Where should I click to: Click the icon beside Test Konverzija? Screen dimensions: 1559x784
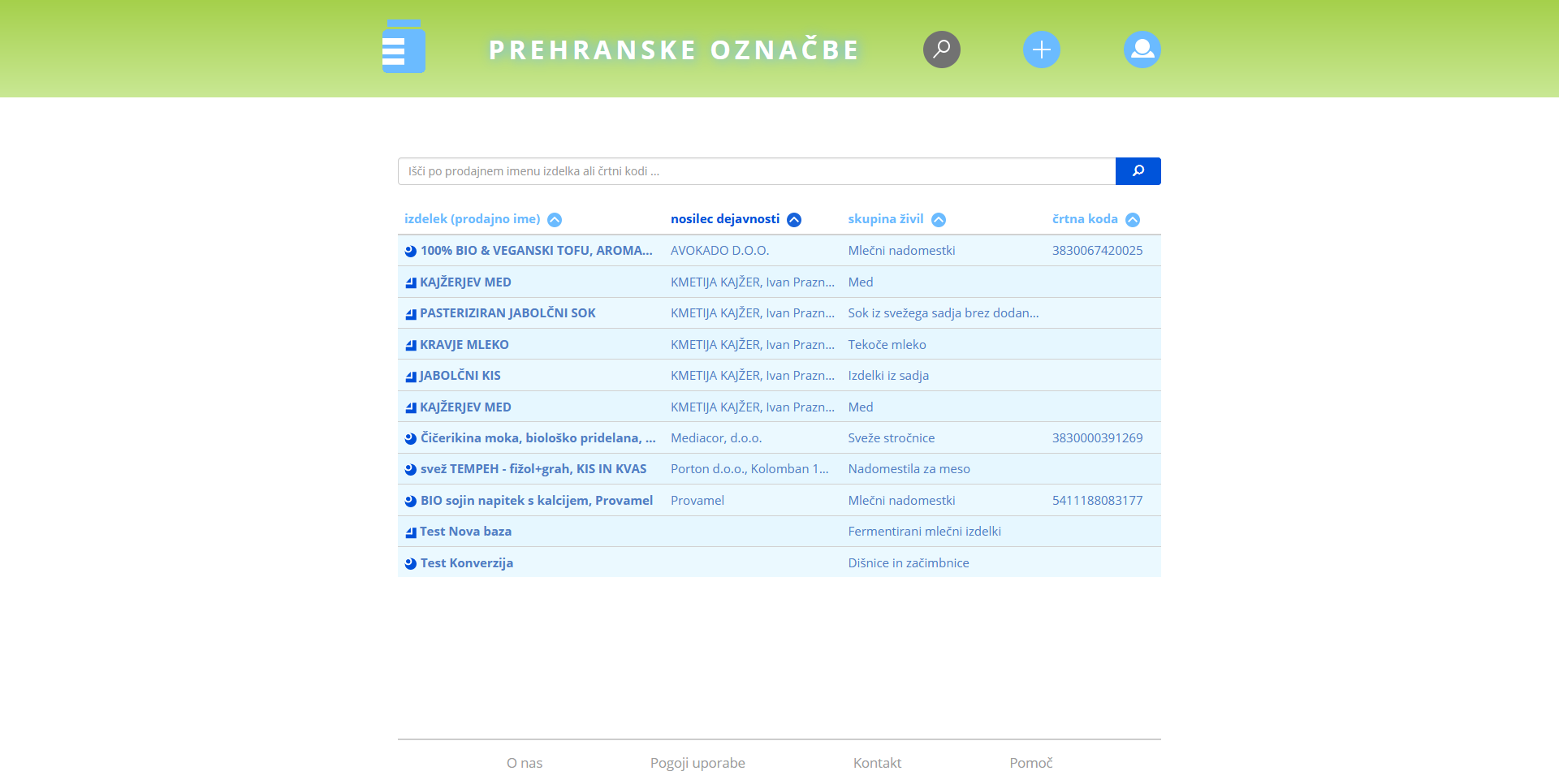(x=411, y=564)
